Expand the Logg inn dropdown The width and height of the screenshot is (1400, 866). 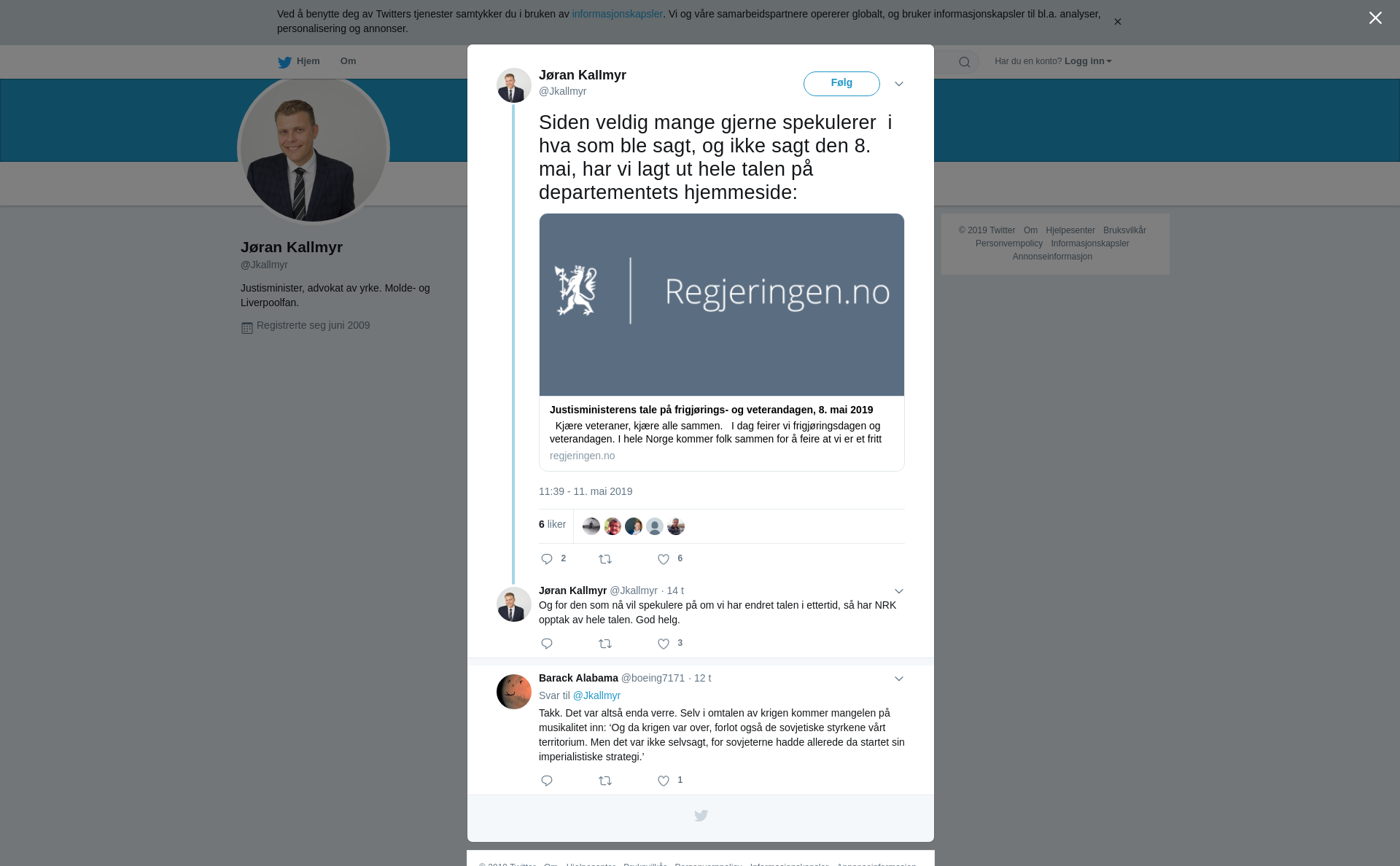[1088, 61]
